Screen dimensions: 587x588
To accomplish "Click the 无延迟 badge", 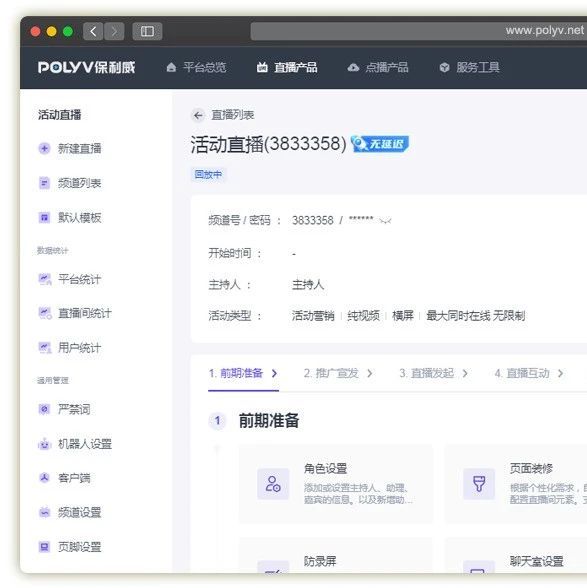I will click(x=380, y=144).
